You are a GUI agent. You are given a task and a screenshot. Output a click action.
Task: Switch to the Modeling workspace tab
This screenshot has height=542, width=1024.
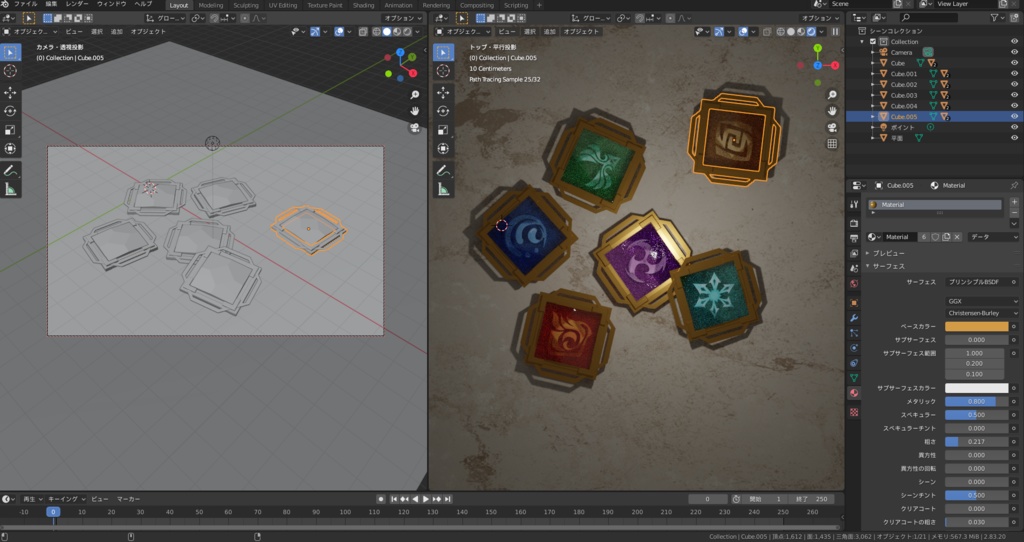pos(210,5)
